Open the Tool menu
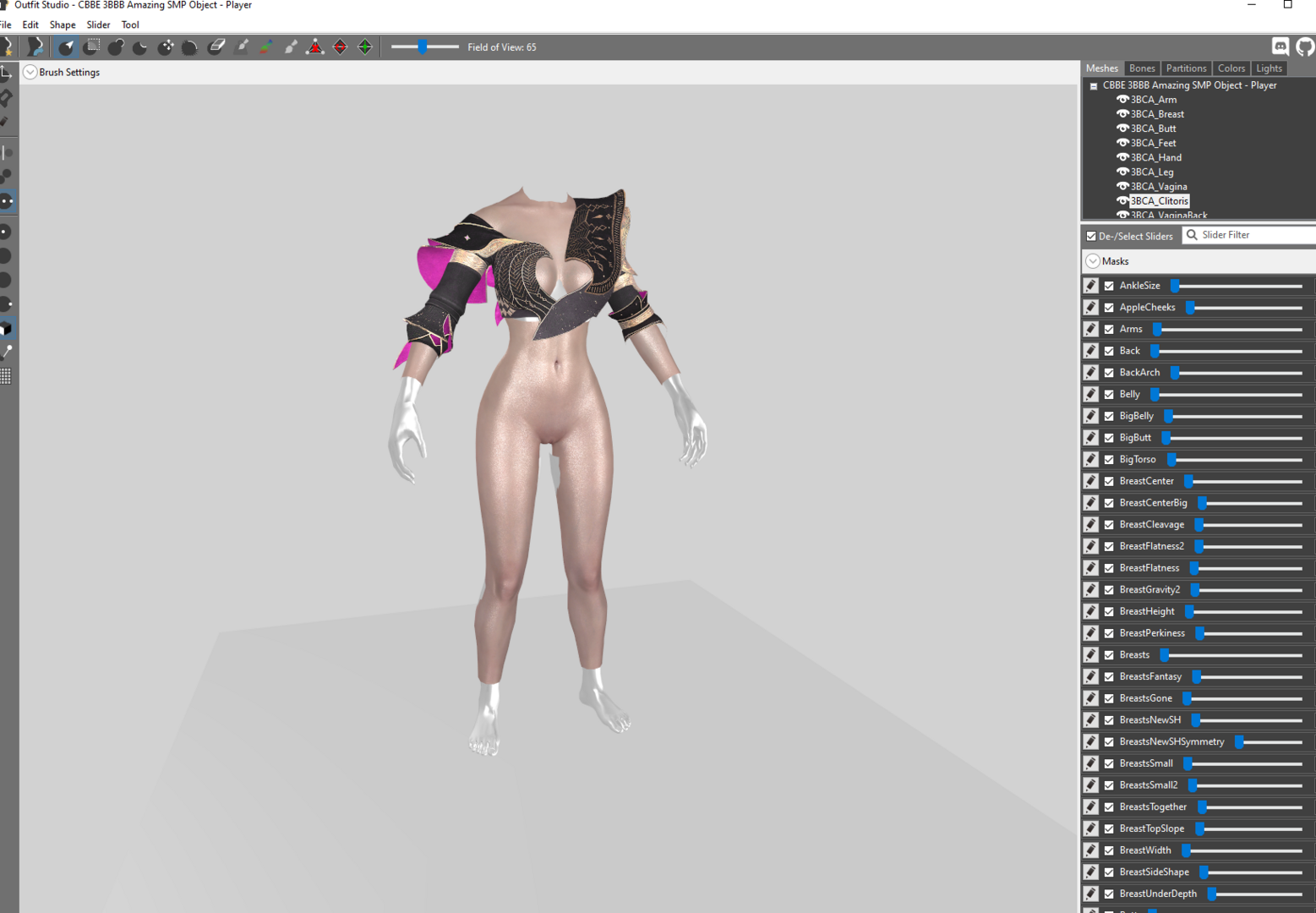Screen dimensions: 1316x913 click(130, 25)
